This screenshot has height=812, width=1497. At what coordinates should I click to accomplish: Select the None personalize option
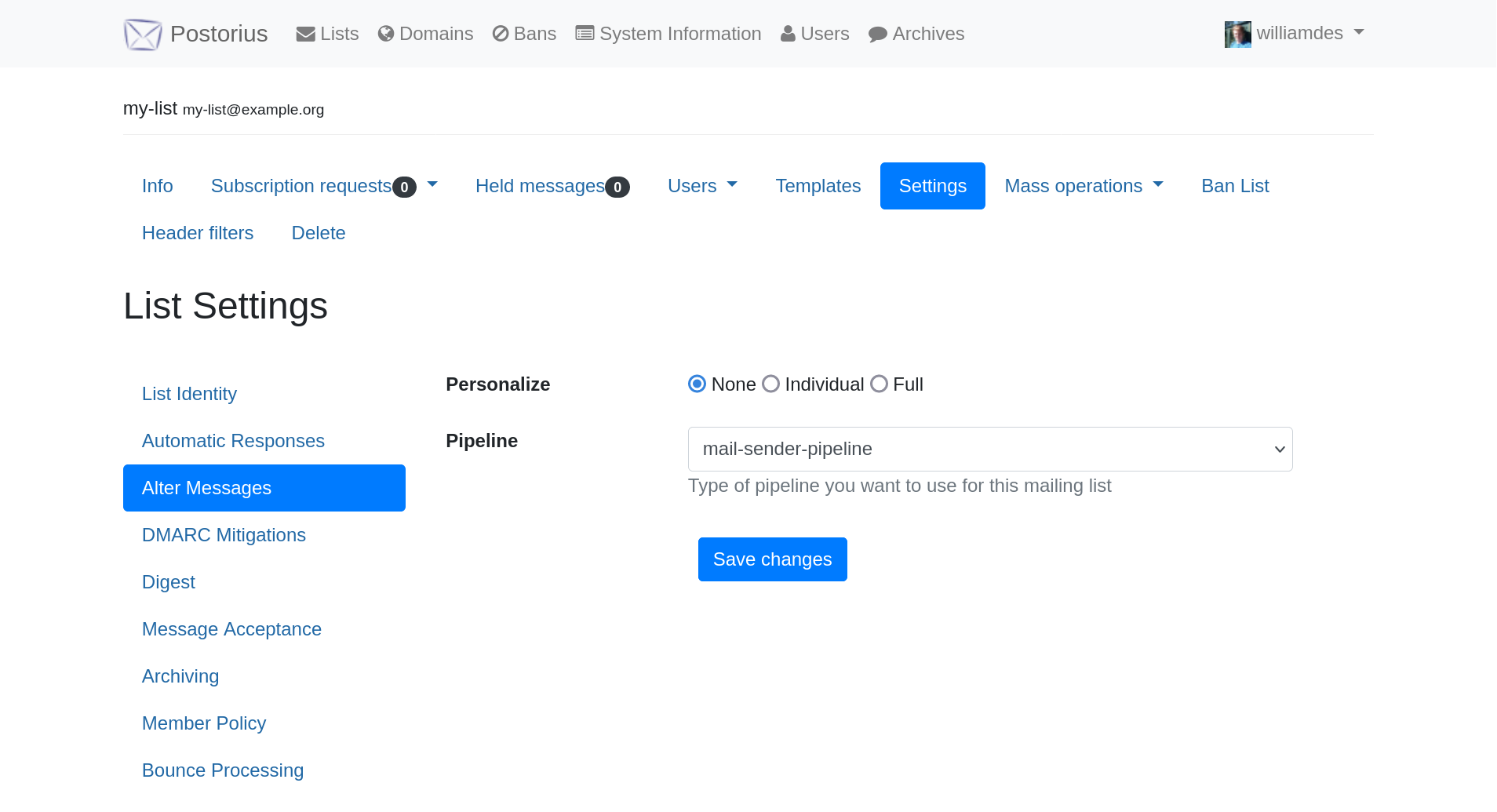click(697, 384)
